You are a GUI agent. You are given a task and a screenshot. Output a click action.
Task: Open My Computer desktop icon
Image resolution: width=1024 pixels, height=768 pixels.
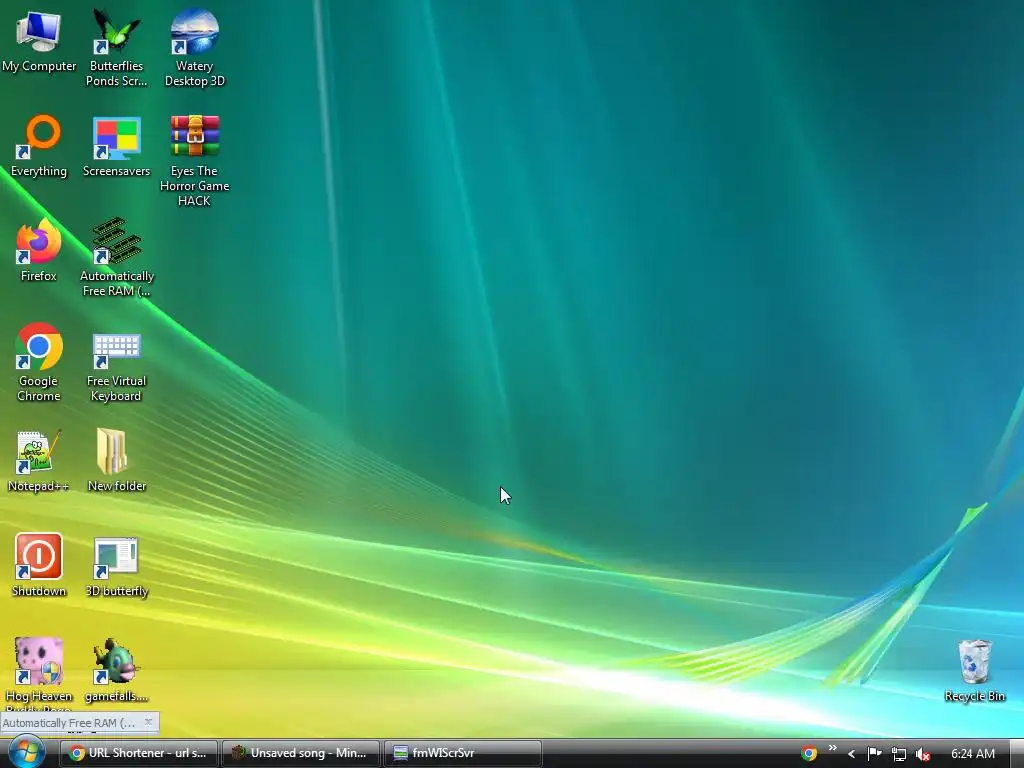click(39, 40)
